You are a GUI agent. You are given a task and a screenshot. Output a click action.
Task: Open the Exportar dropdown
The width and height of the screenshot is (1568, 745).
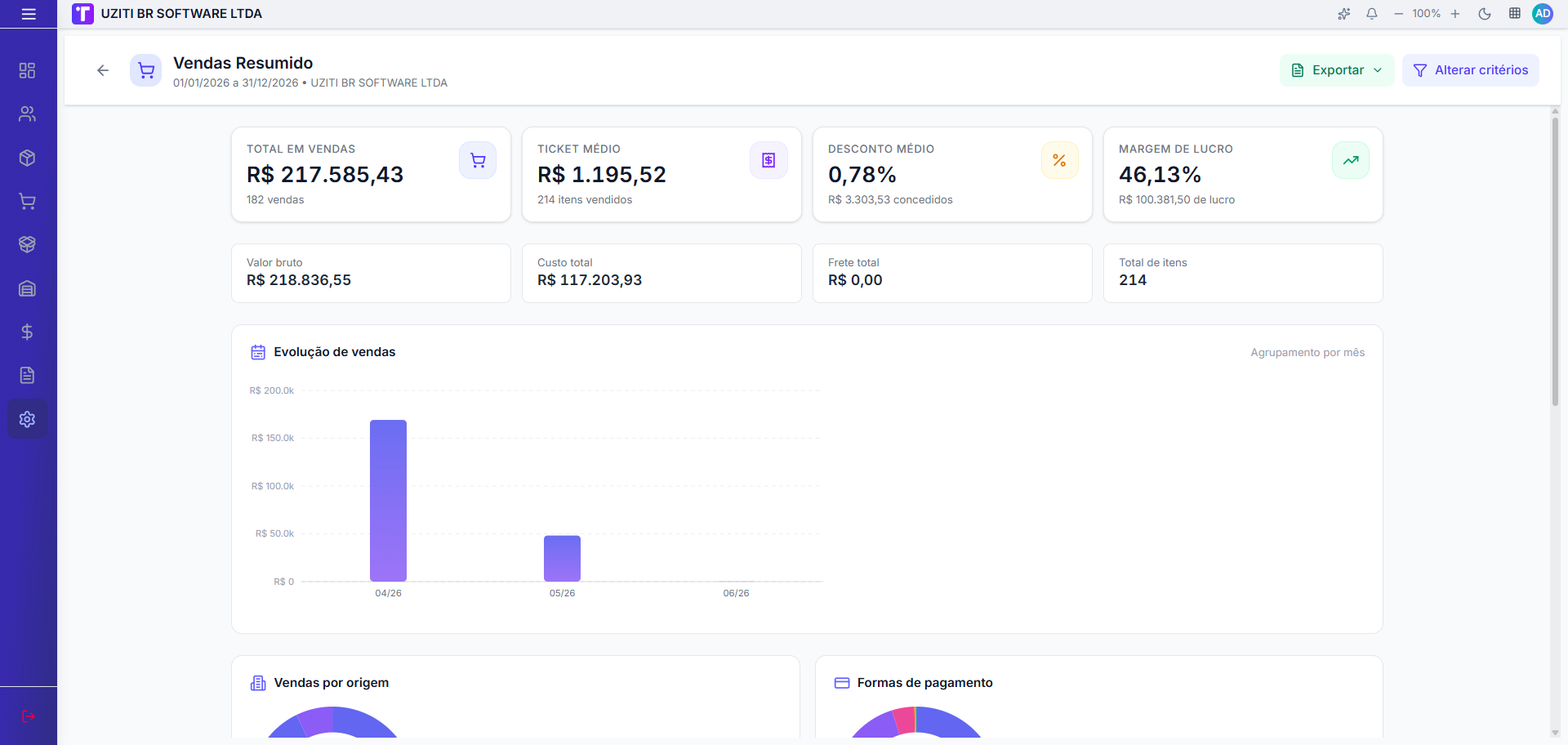pyautogui.click(x=1337, y=70)
